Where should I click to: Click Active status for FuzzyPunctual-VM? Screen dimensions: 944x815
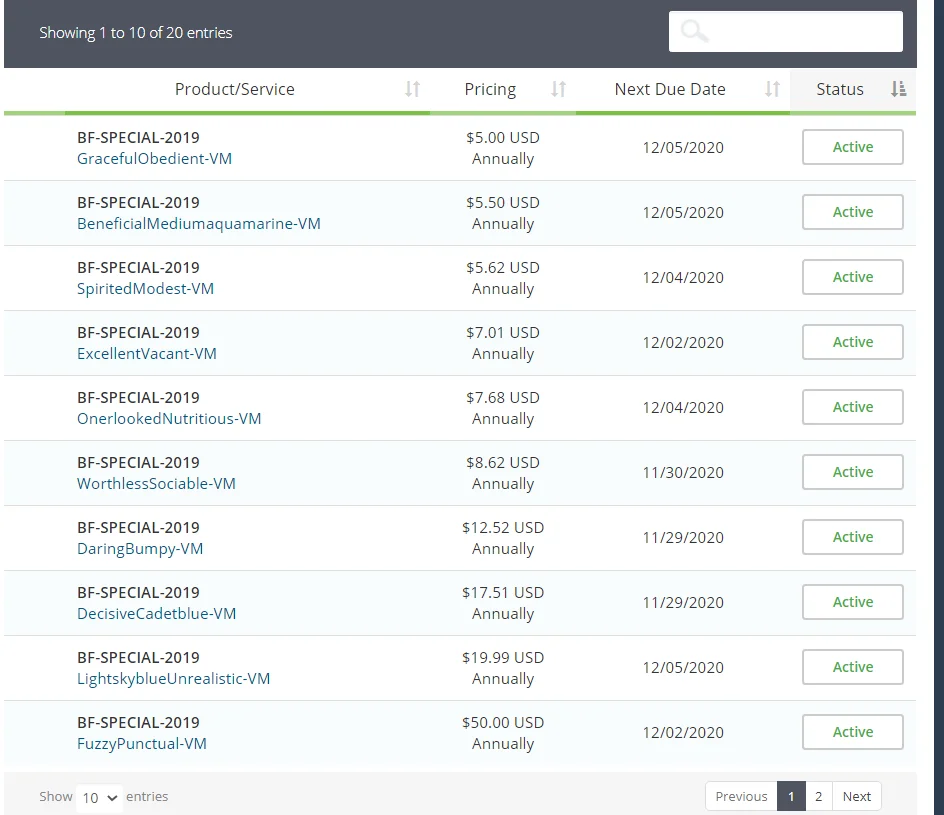pos(852,732)
